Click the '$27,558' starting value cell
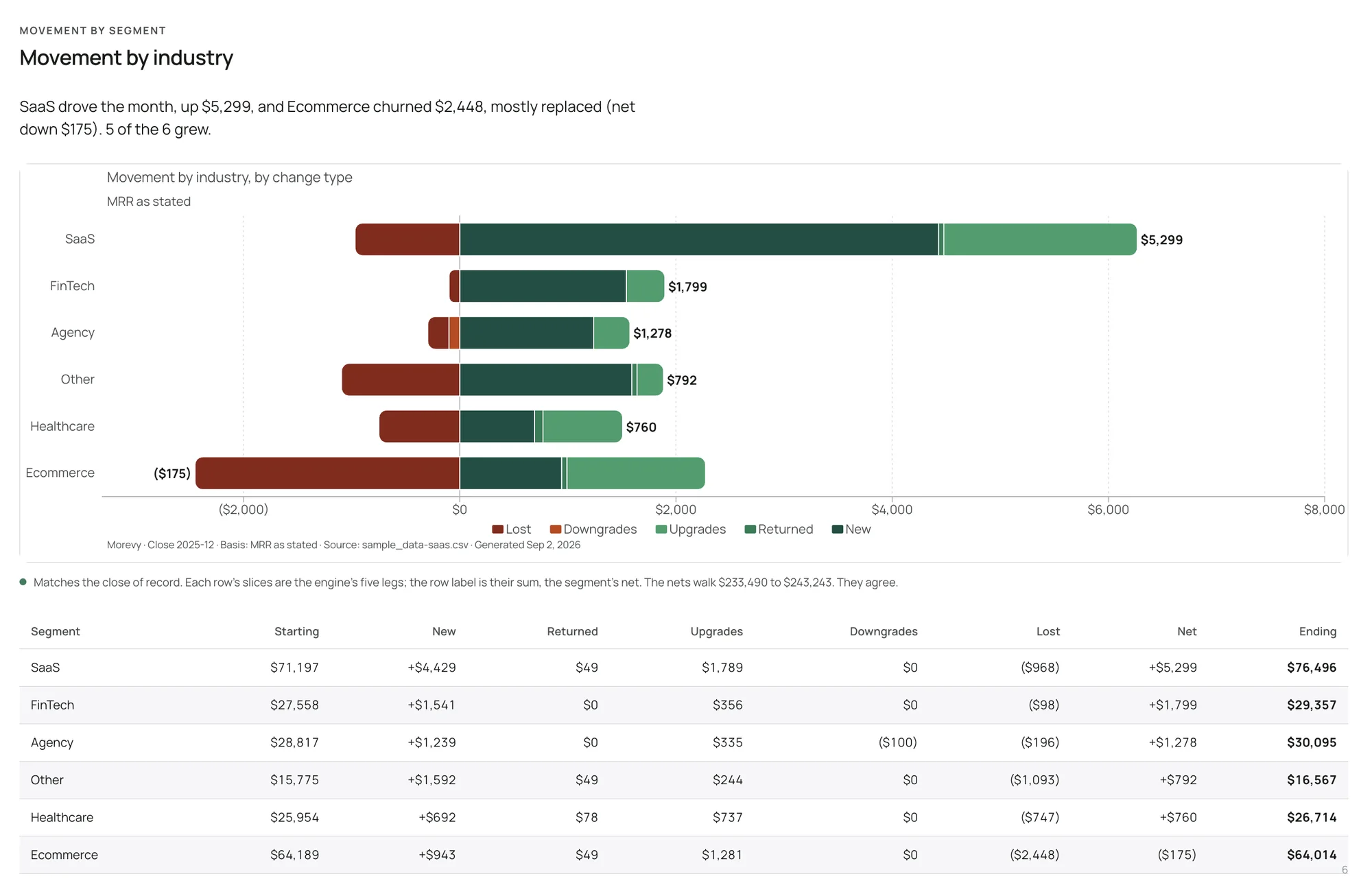 294,705
